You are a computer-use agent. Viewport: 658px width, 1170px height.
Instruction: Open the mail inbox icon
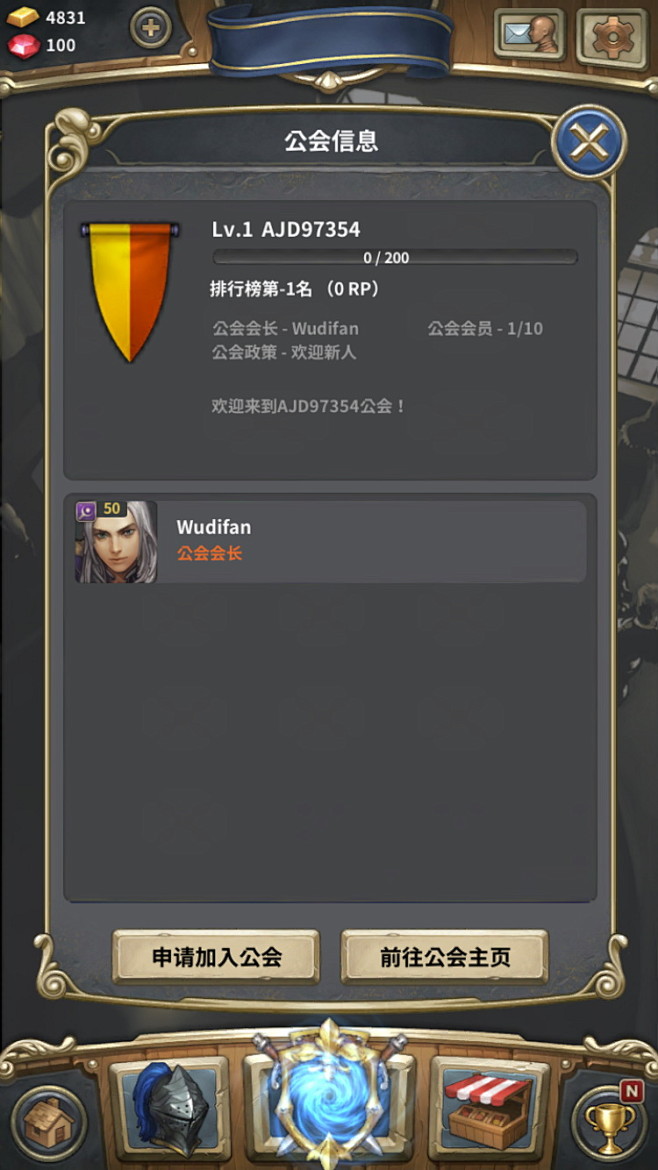(529, 35)
